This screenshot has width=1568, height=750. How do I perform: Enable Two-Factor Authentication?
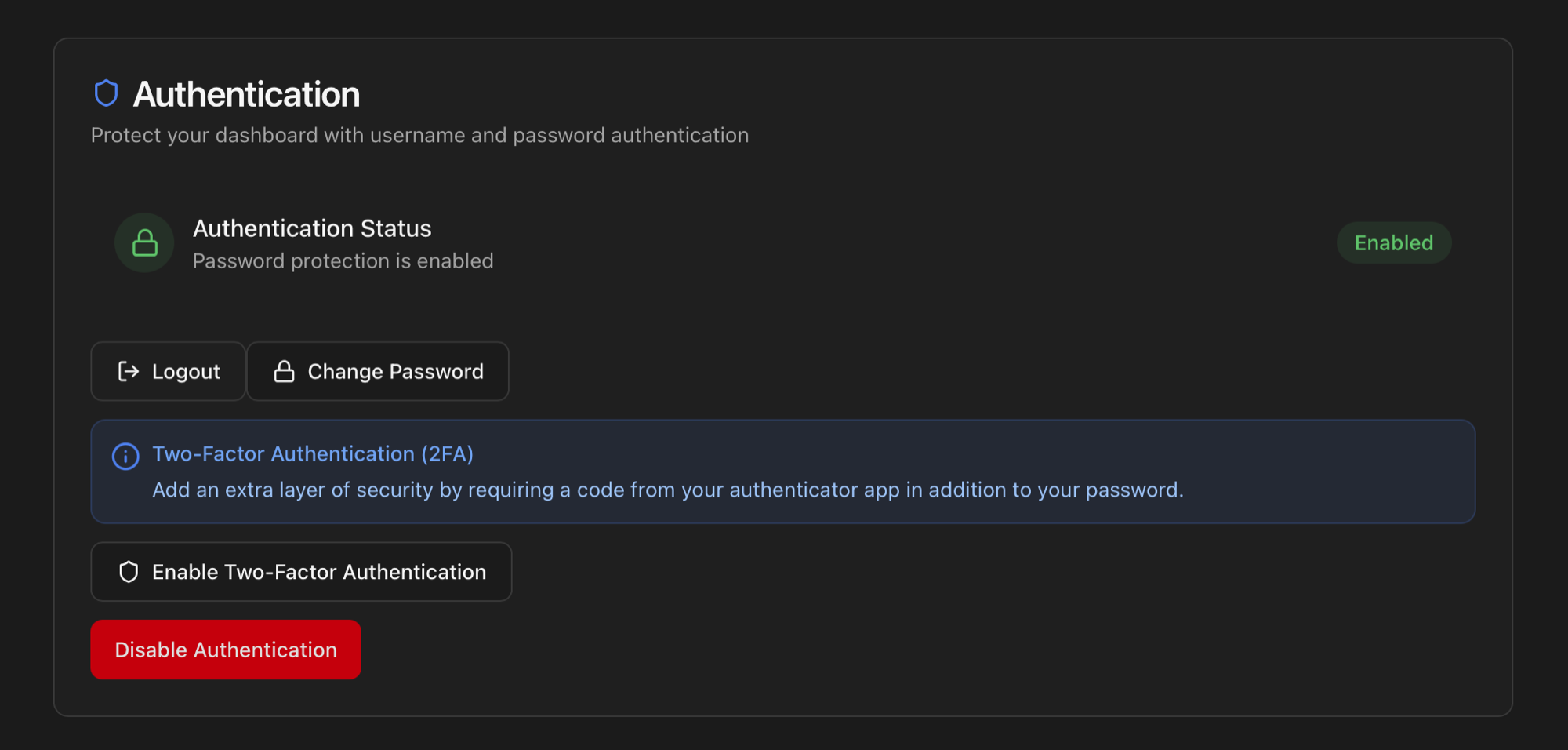301,572
